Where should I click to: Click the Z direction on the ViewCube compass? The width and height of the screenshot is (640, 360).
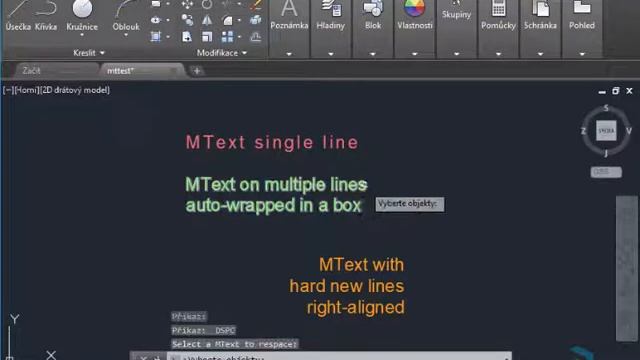583,131
